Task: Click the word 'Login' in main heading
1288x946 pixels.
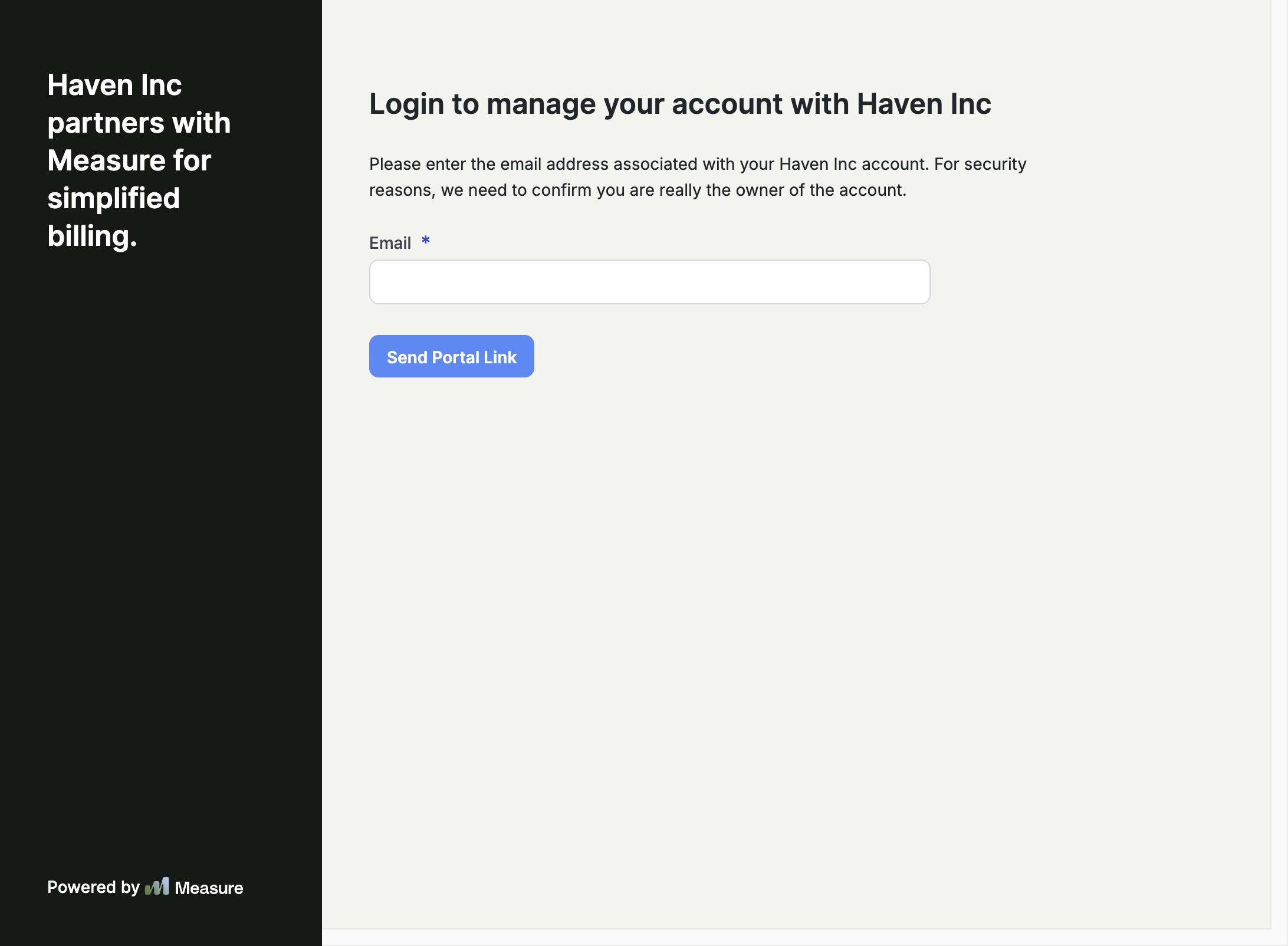Action: click(x=406, y=104)
